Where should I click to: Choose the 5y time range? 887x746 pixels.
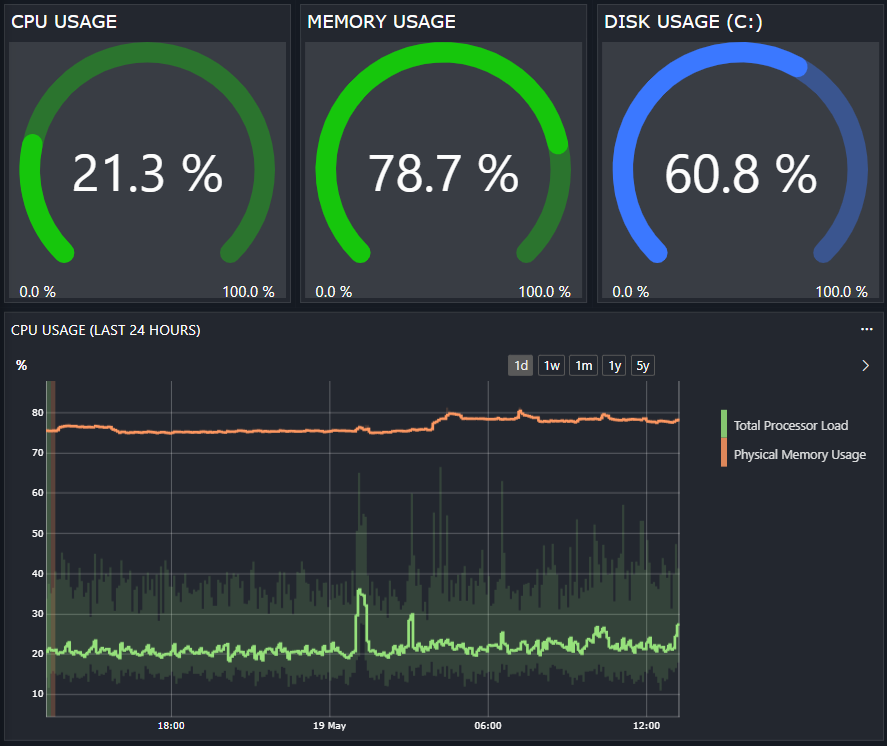pos(643,366)
